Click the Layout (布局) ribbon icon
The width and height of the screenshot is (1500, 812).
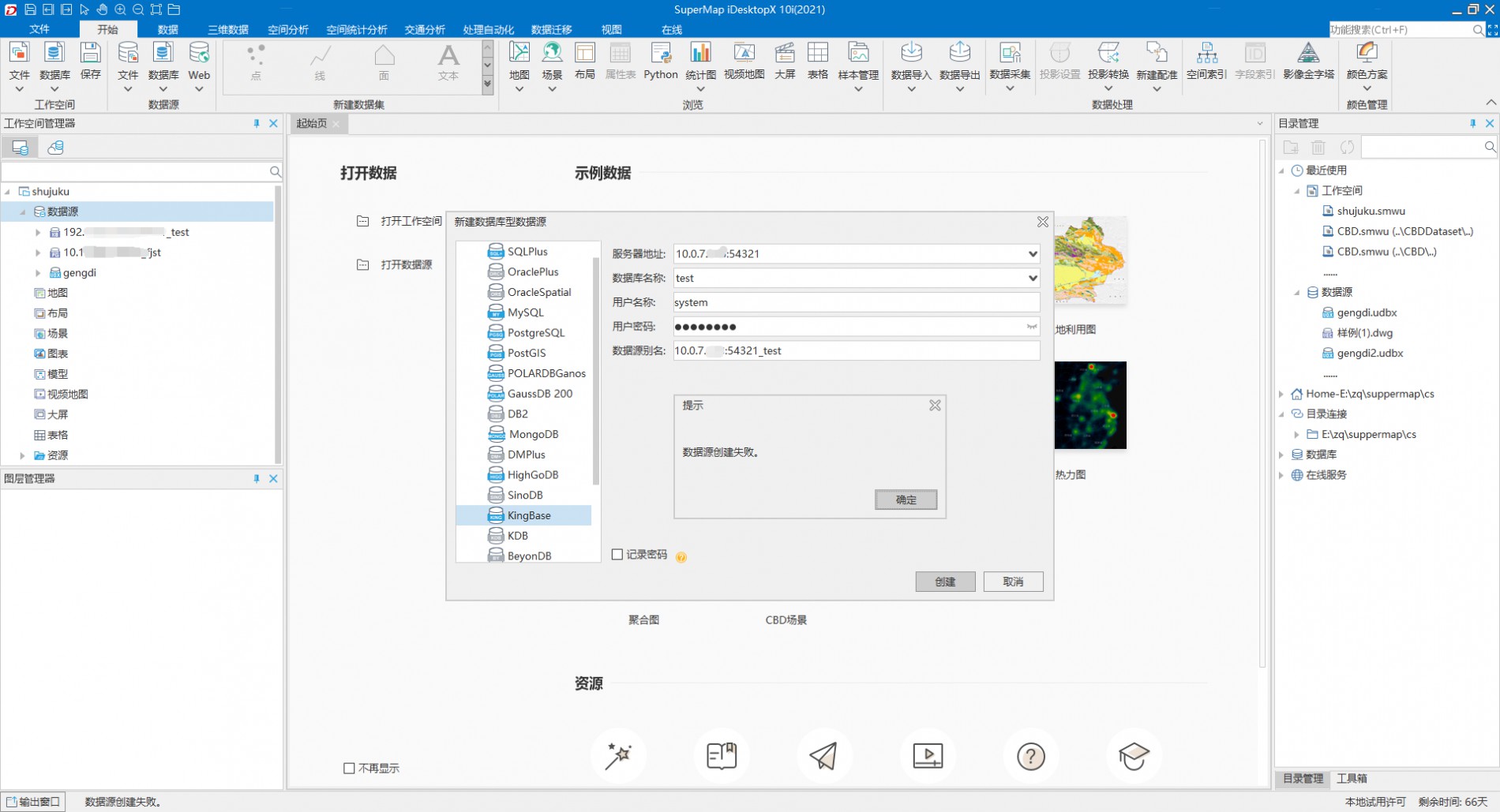point(585,61)
